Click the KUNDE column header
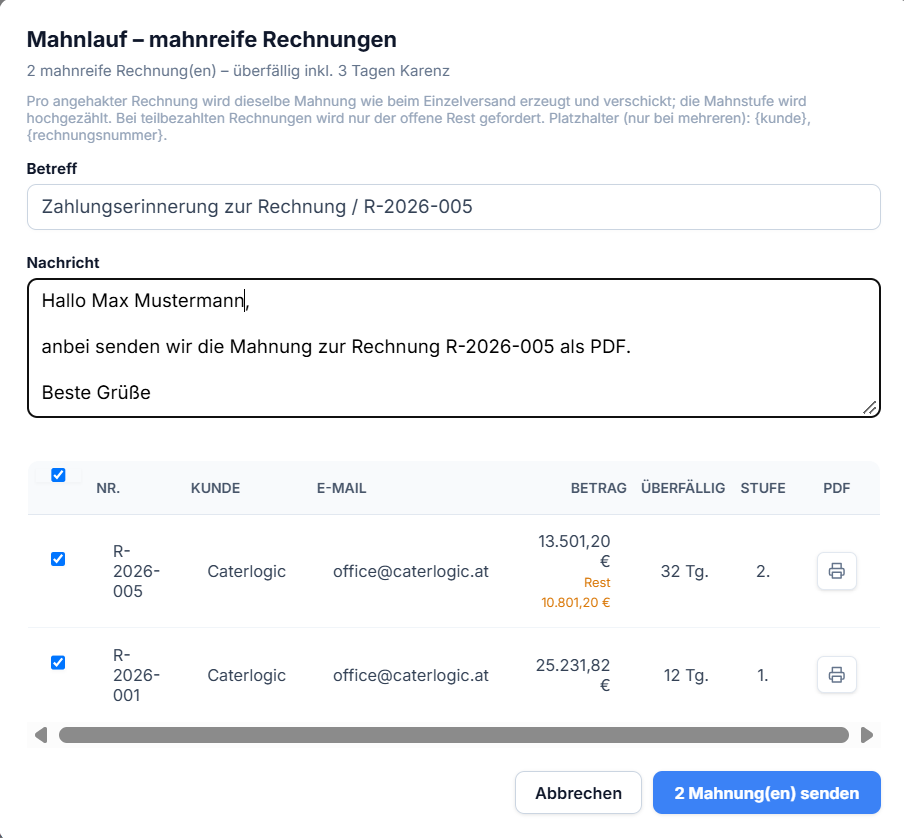 (x=216, y=488)
